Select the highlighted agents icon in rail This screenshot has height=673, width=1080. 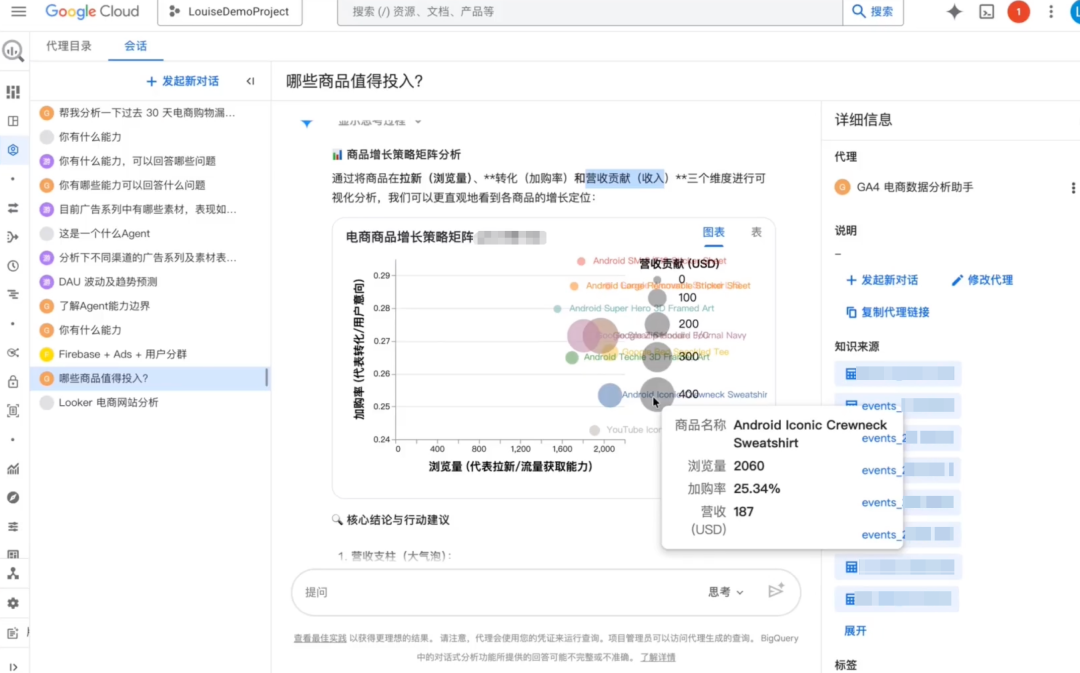tap(13, 149)
